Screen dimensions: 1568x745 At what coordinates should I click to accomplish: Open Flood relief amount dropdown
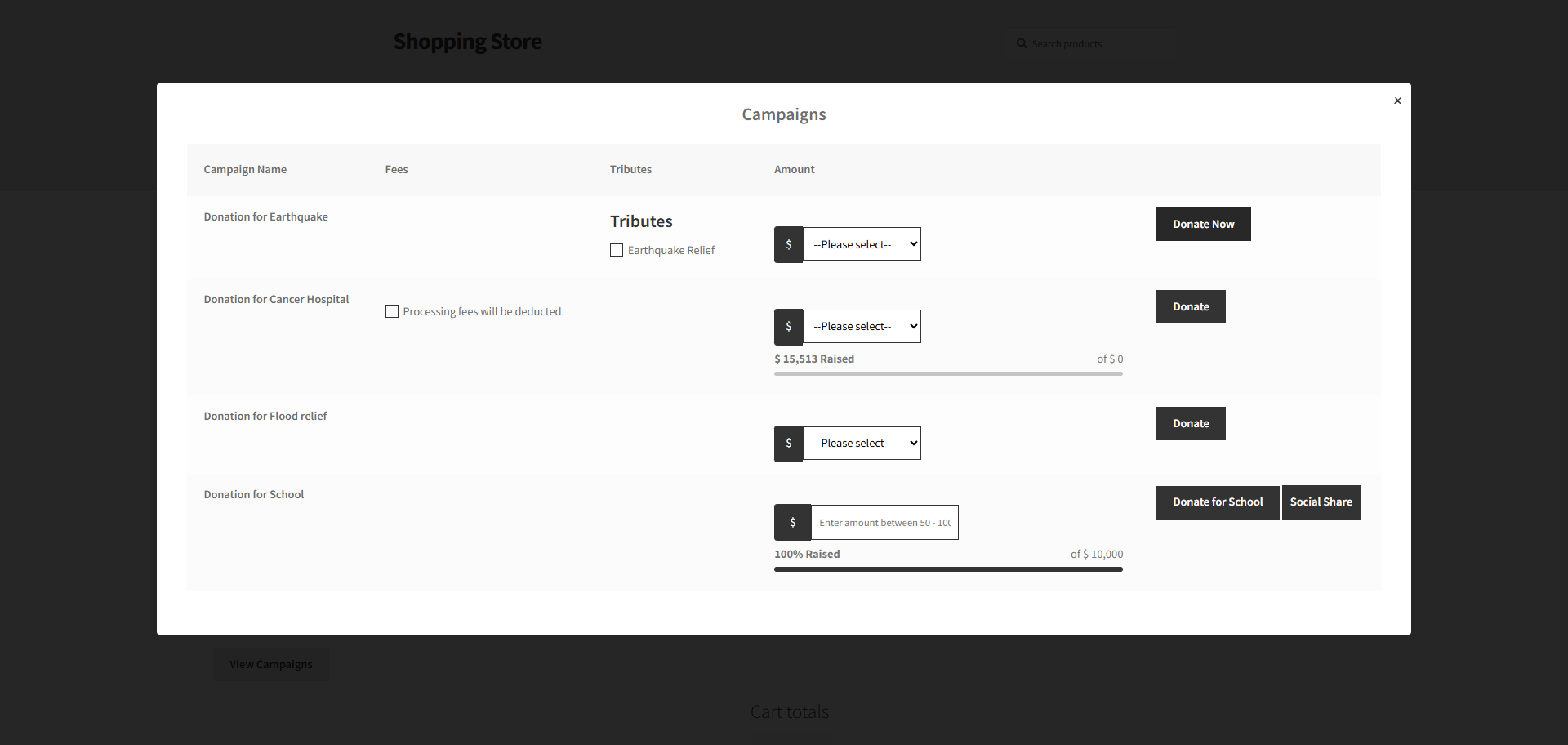(x=862, y=444)
